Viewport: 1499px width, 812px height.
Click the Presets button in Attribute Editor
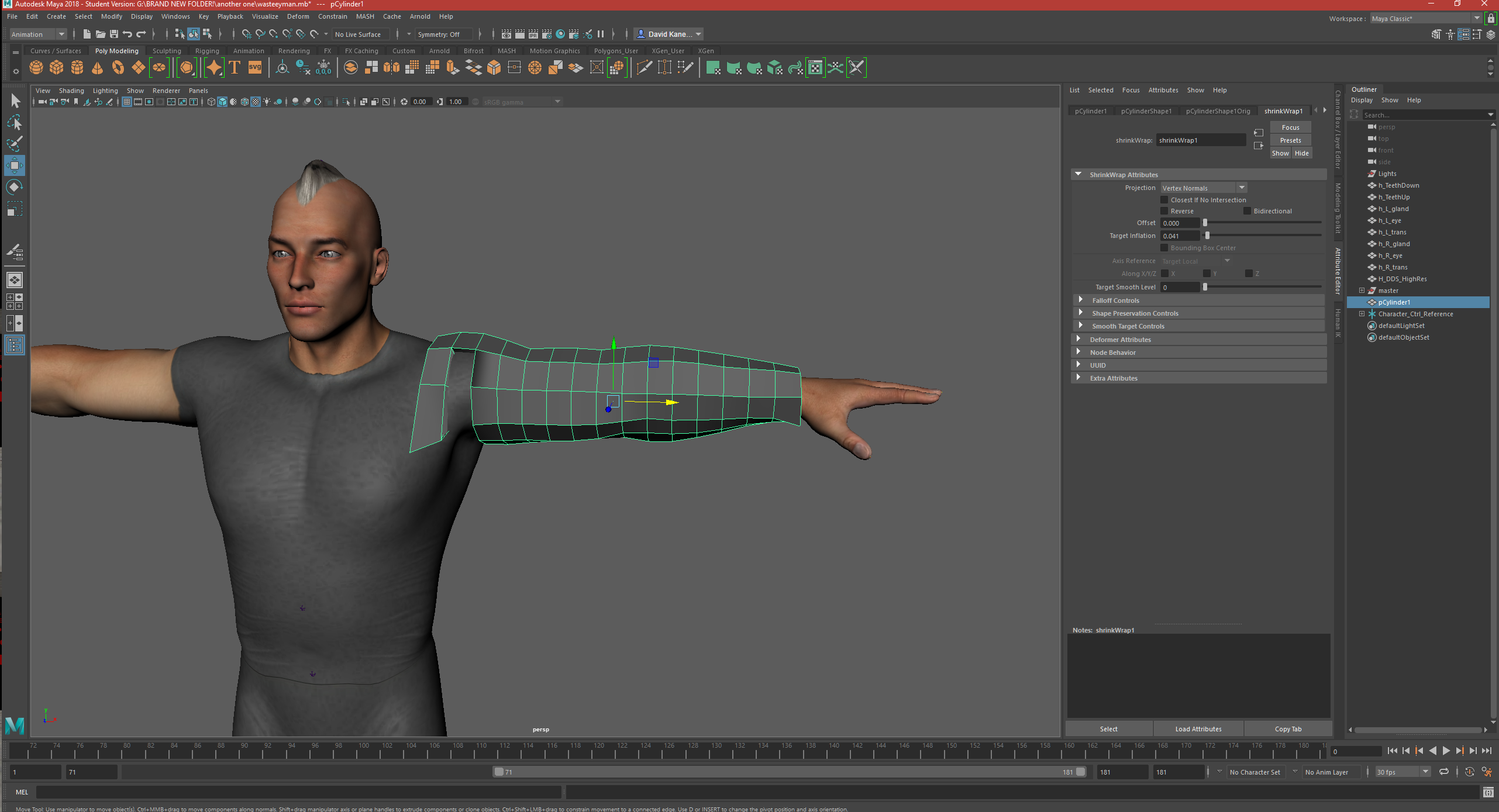1290,140
